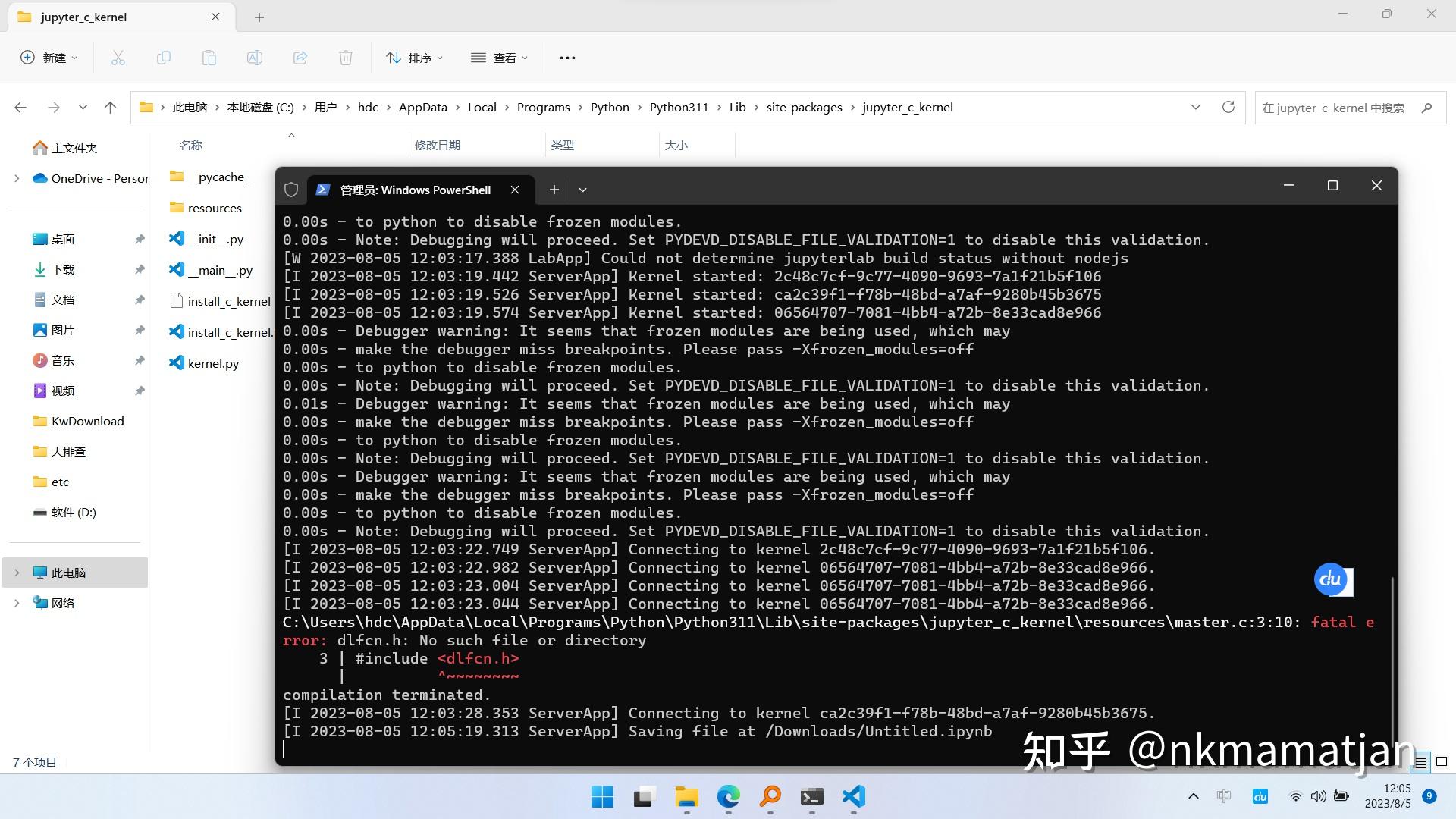The height and width of the screenshot is (819, 1456).
Task: Paste clipboard contents via the paste icon
Action: (x=209, y=58)
